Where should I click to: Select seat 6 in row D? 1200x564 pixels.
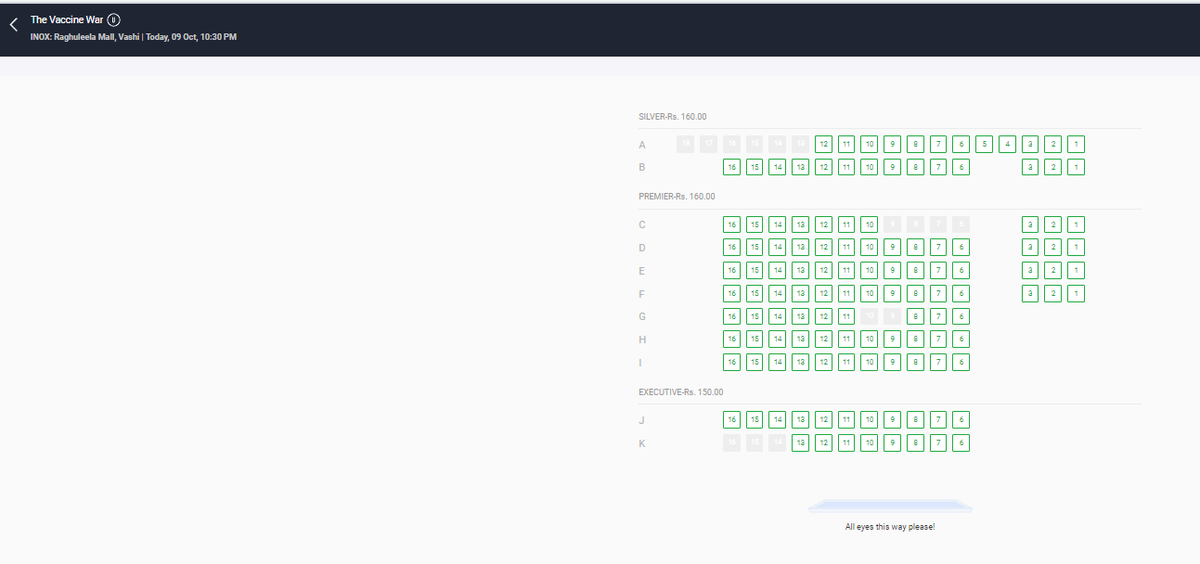(961, 247)
